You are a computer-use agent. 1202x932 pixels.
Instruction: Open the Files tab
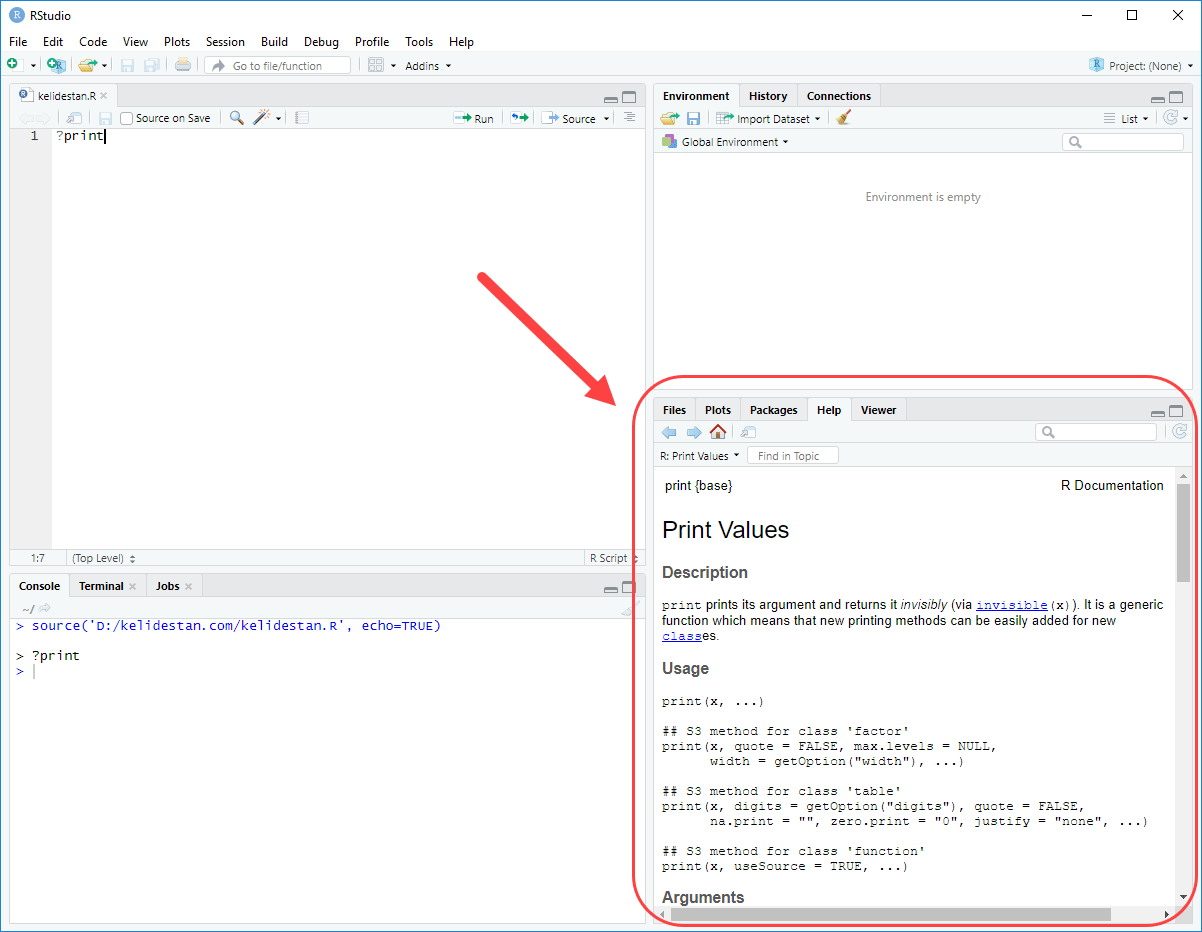[675, 410]
